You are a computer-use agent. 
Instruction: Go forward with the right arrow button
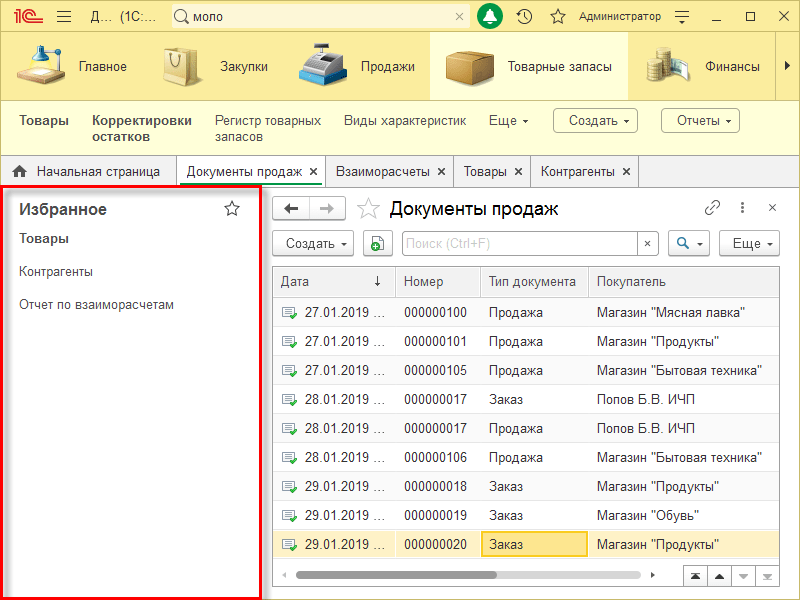tap(327, 208)
